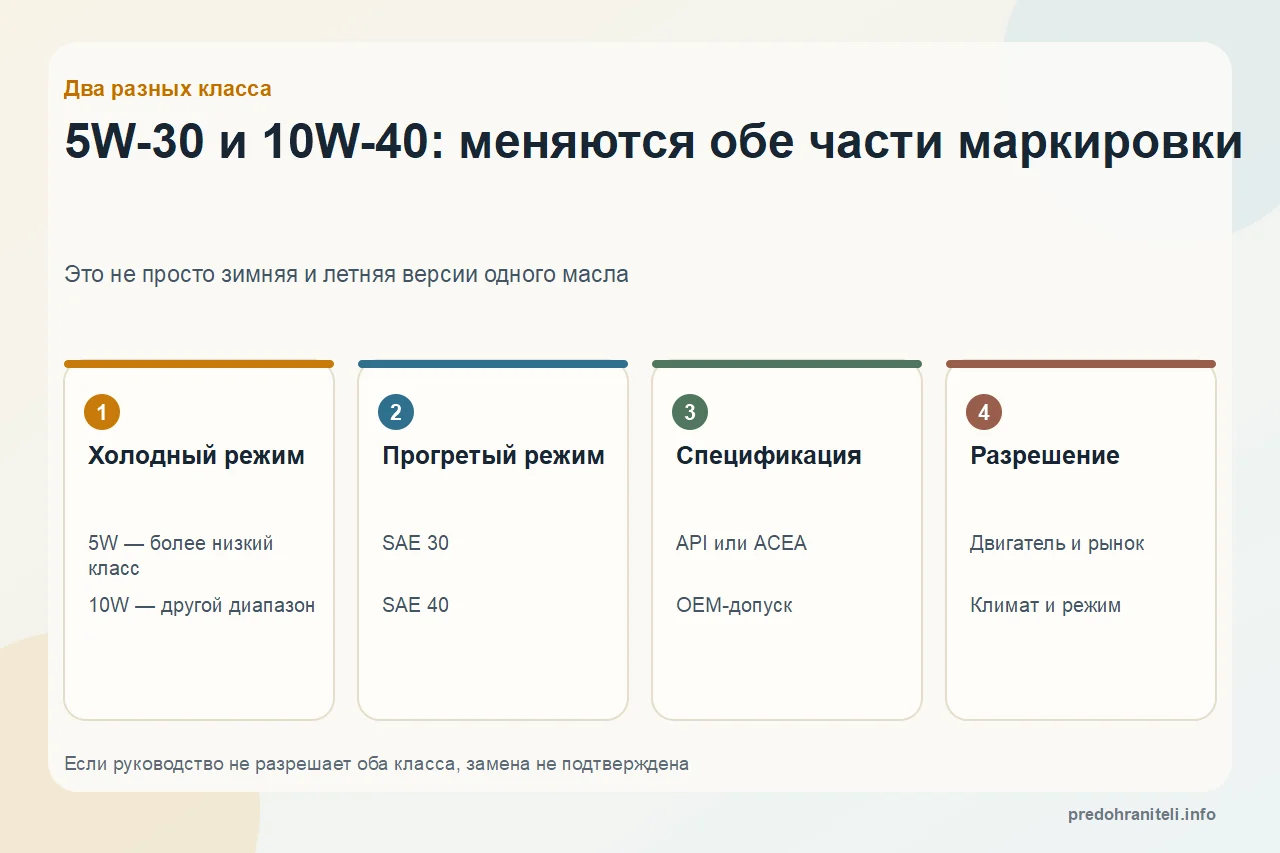Viewport: 1280px width, 853px height.
Task: Click the text '10W — другой диапазон'
Action: [x=202, y=605]
